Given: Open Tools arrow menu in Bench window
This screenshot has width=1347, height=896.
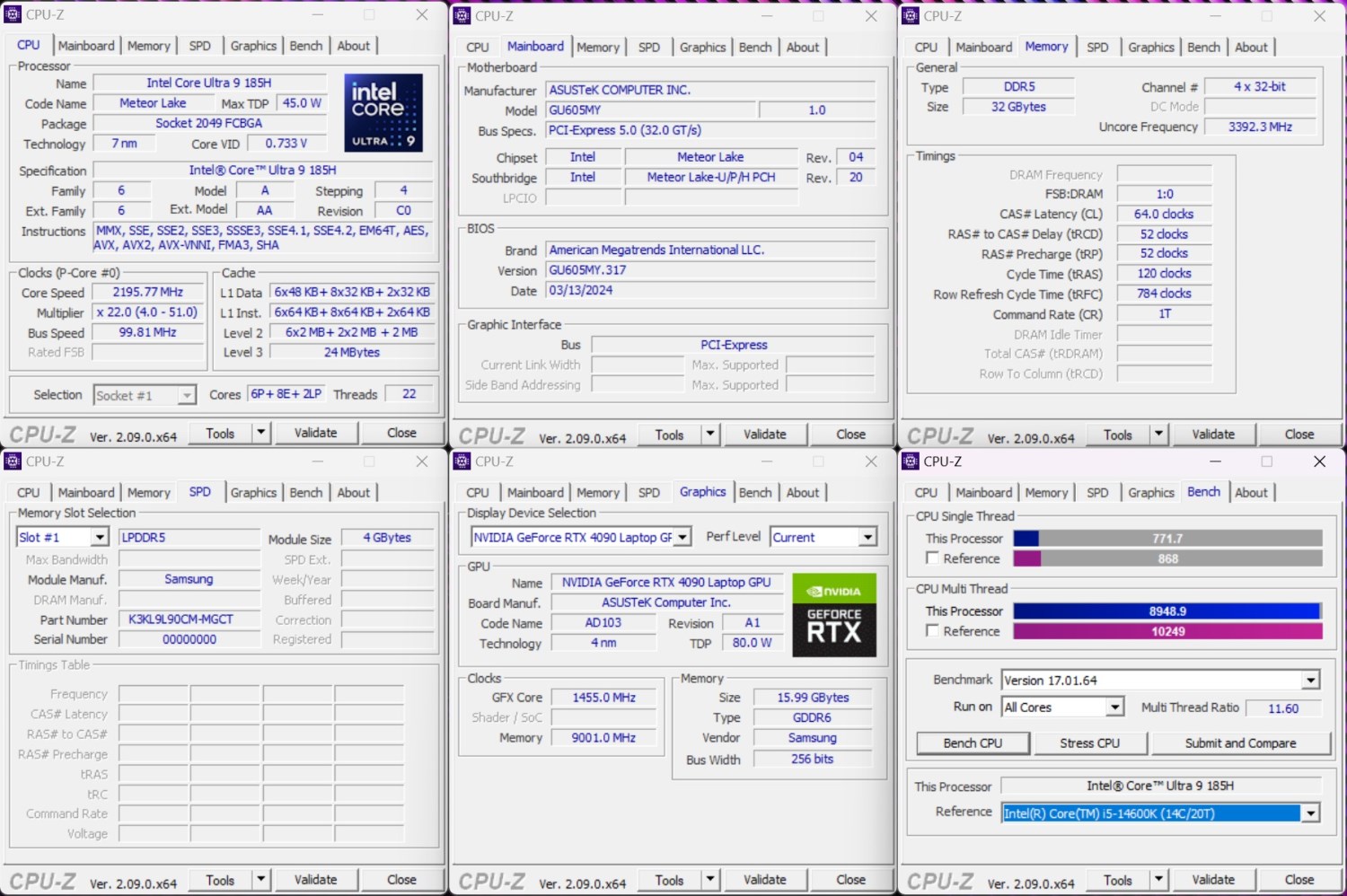Looking at the screenshot, I should pyautogui.click(x=1158, y=880).
